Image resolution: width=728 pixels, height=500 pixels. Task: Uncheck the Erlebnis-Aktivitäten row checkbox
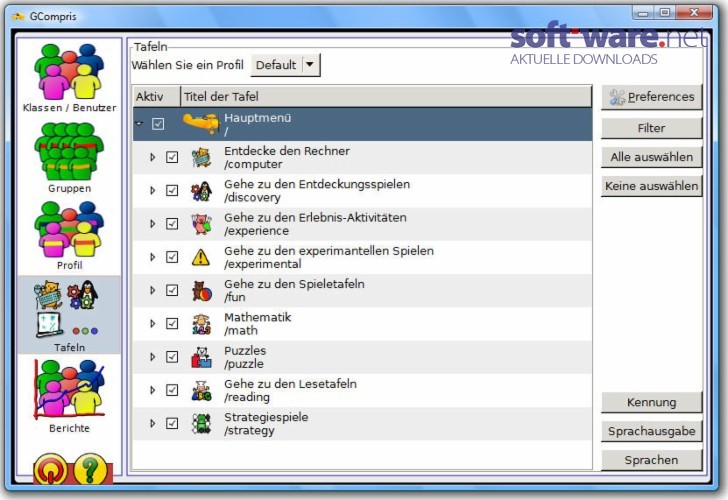pos(172,224)
